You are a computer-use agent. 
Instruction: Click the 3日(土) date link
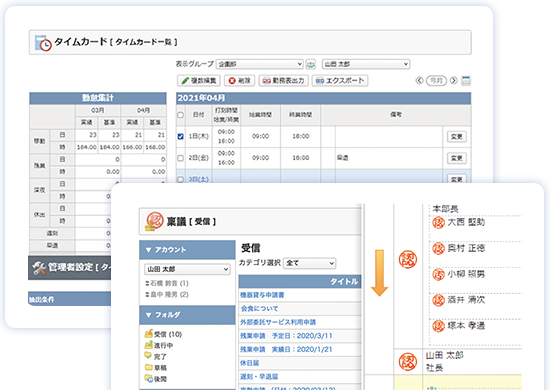pos(199,180)
